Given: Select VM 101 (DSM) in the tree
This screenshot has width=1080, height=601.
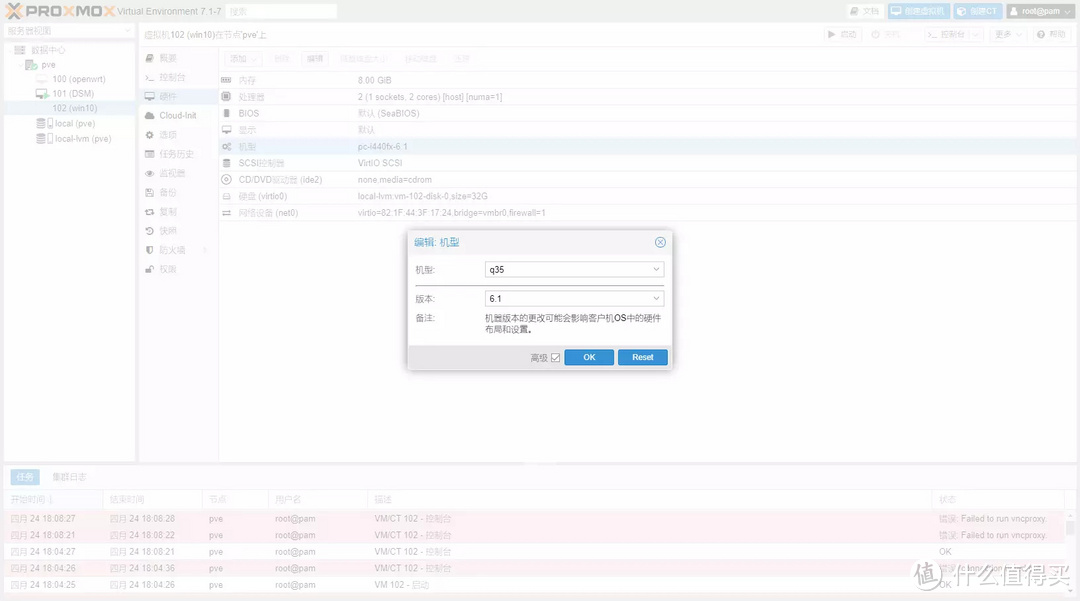Looking at the screenshot, I should click(72, 94).
